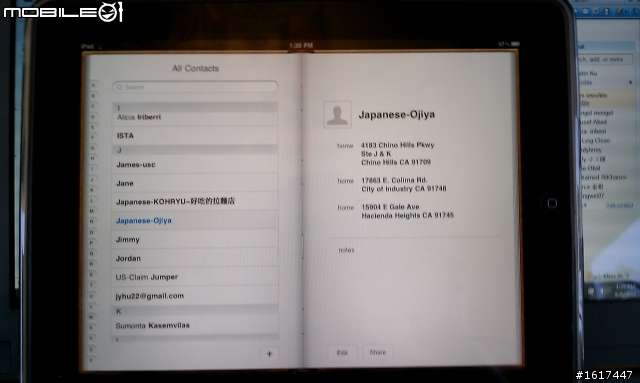Jump to index letter G in the side index
Viewport: 640px width, 383px height.
[x=93, y=147]
